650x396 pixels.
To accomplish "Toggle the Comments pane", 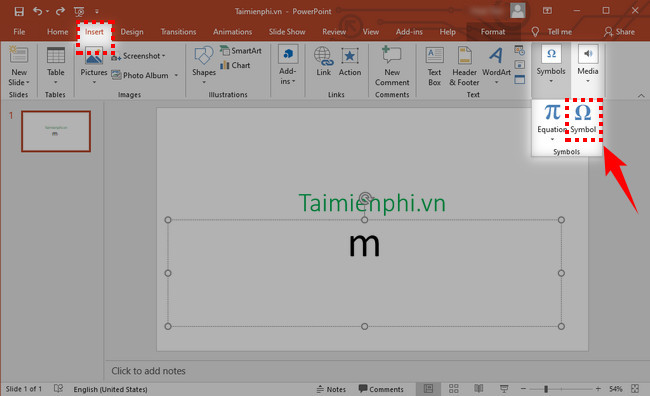I will click(381, 389).
